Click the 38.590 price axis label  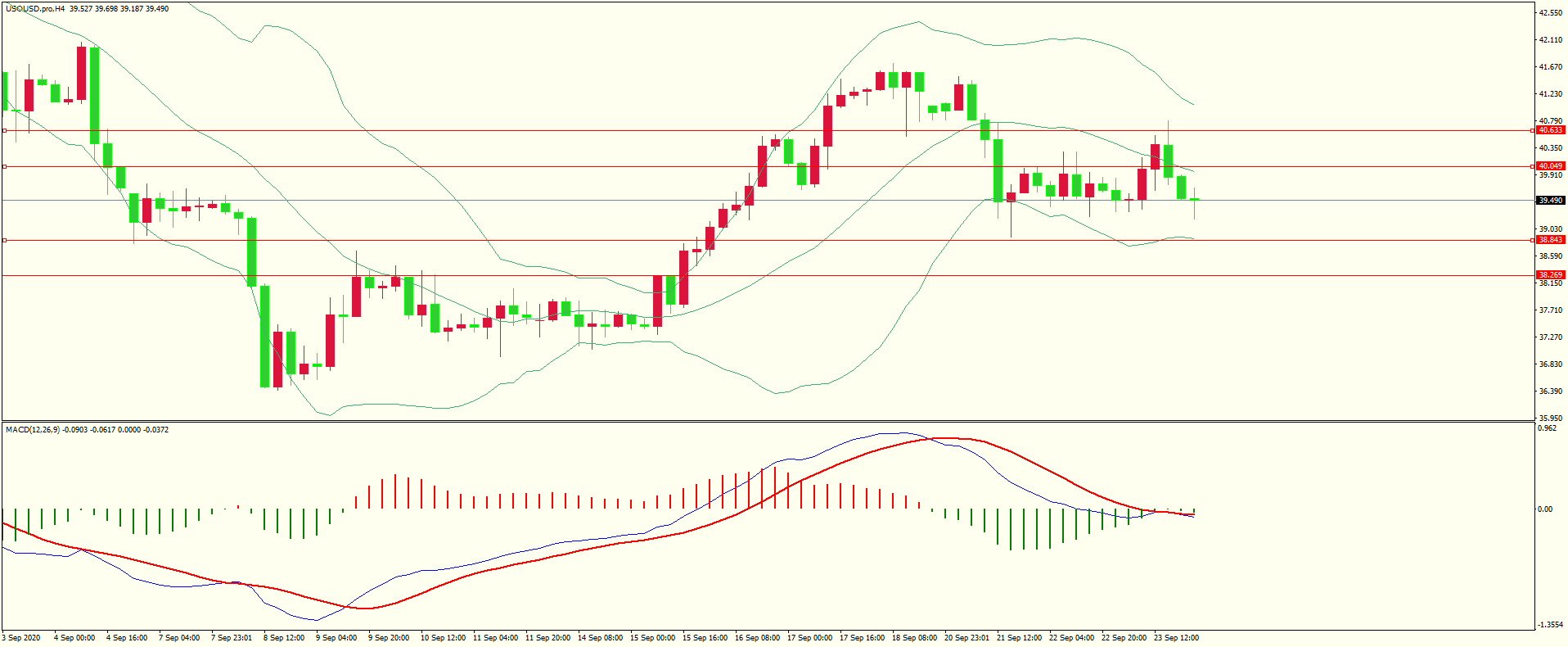click(x=1551, y=256)
